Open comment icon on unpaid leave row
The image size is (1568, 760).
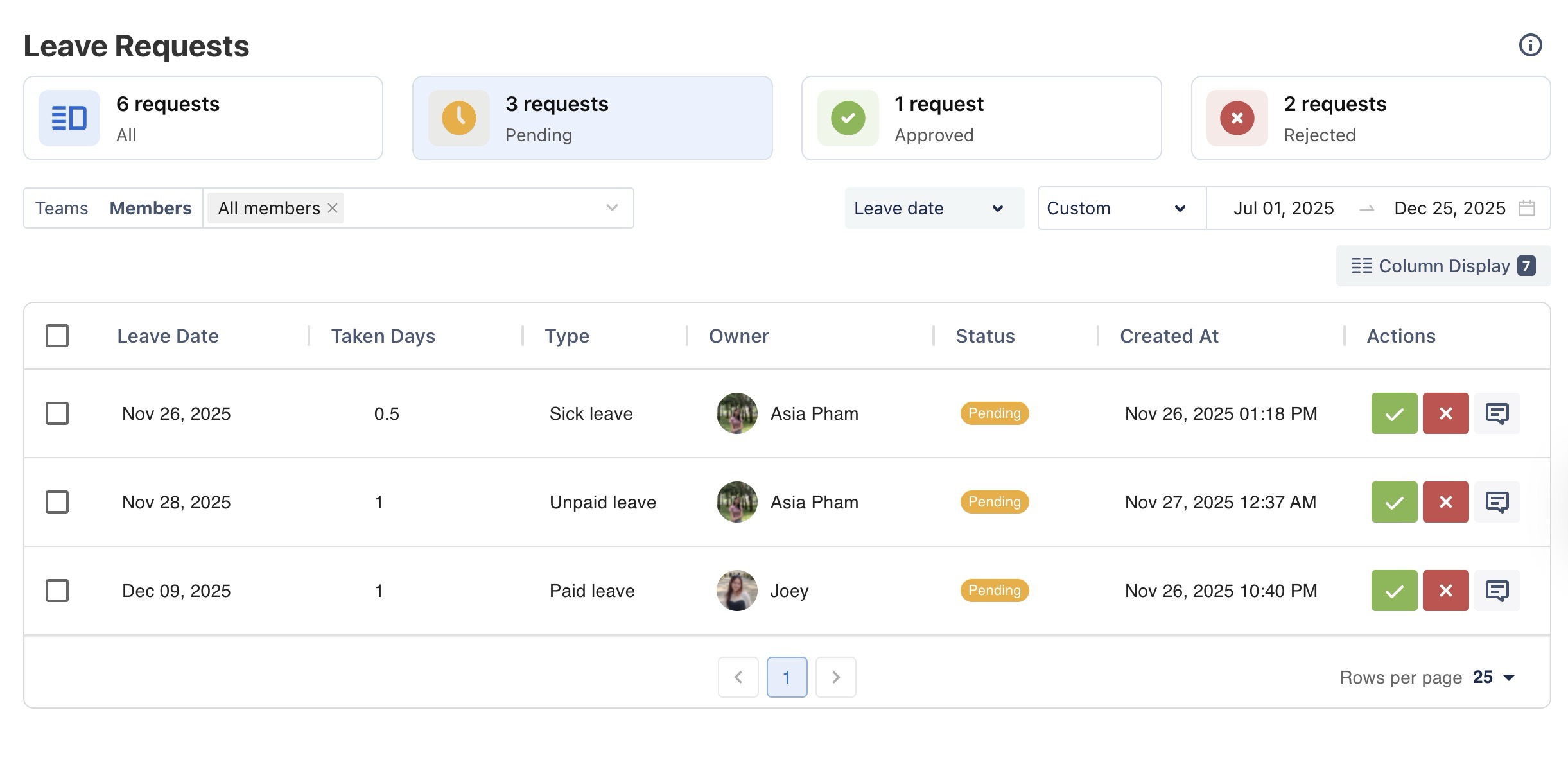click(x=1497, y=502)
